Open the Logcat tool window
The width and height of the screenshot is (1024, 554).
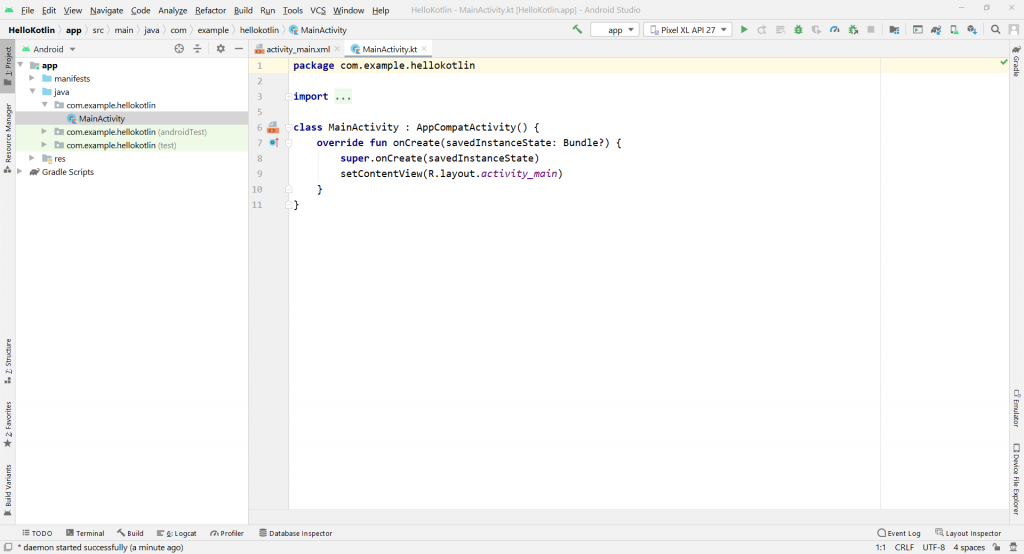coord(177,533)
